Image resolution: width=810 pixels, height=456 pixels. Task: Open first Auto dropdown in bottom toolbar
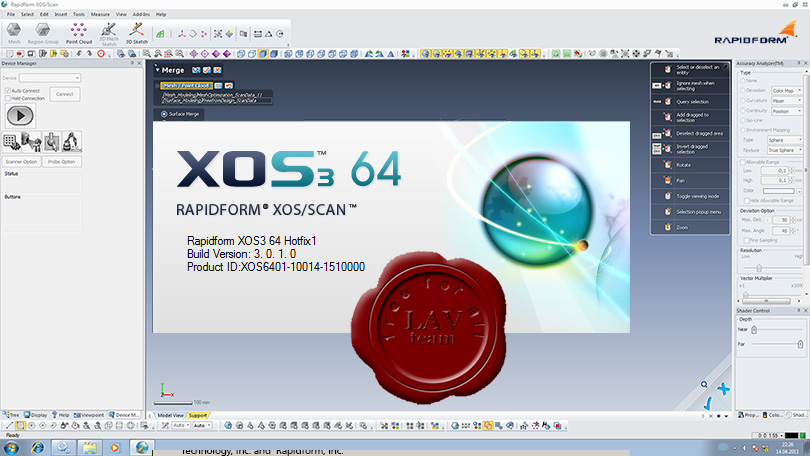coord(181,426)
